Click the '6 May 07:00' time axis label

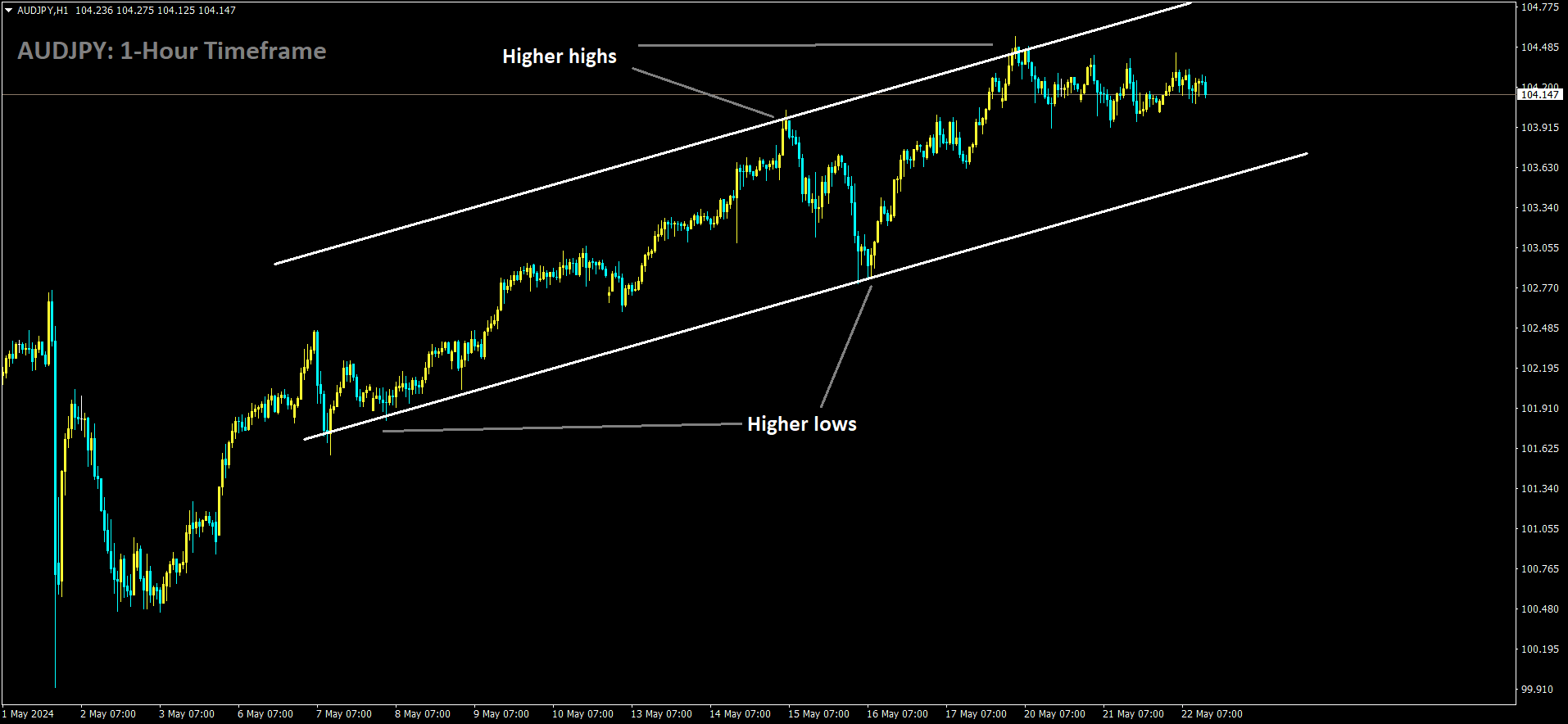click(265, 714)
